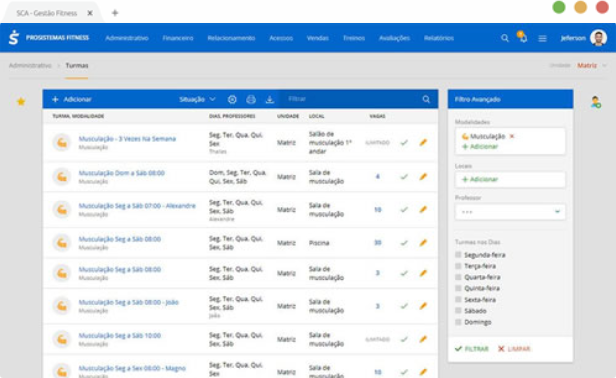Click check mark of 07:00 - Alexandre row
616x378 pixels.
click(404, 210)
